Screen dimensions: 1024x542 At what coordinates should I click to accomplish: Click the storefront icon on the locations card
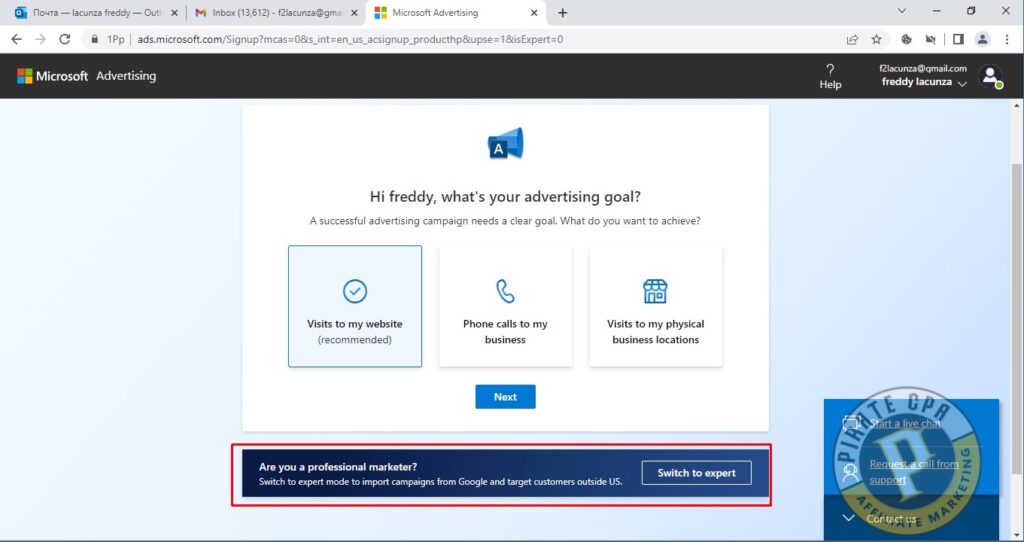pyautogui.click(x=655, y=291)
